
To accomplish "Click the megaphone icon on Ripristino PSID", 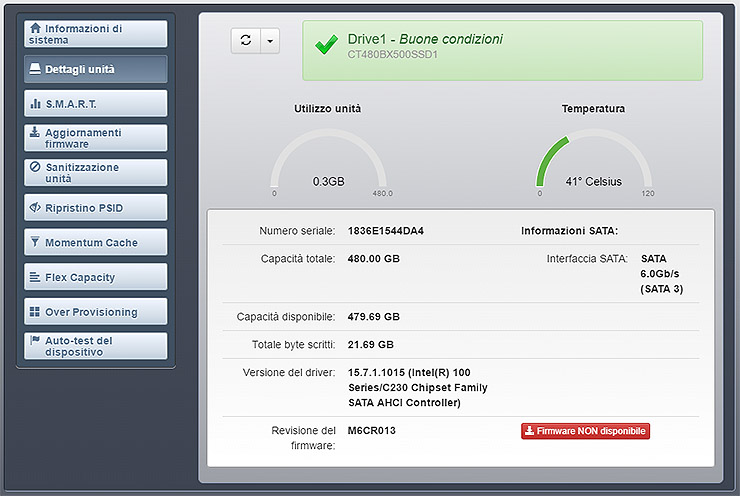I will pos(36,208).
